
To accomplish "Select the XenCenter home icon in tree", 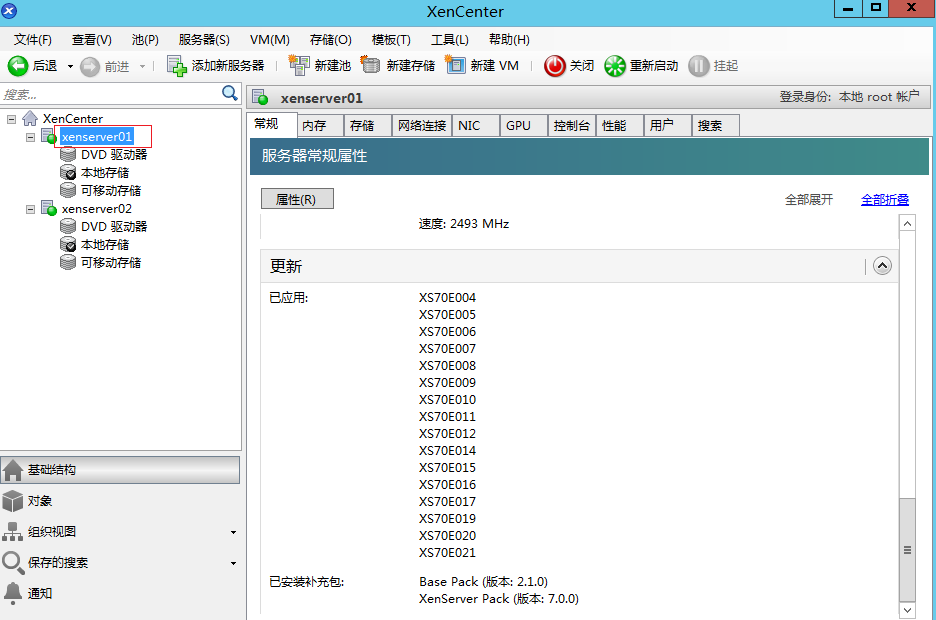I will tap(30, 119).
